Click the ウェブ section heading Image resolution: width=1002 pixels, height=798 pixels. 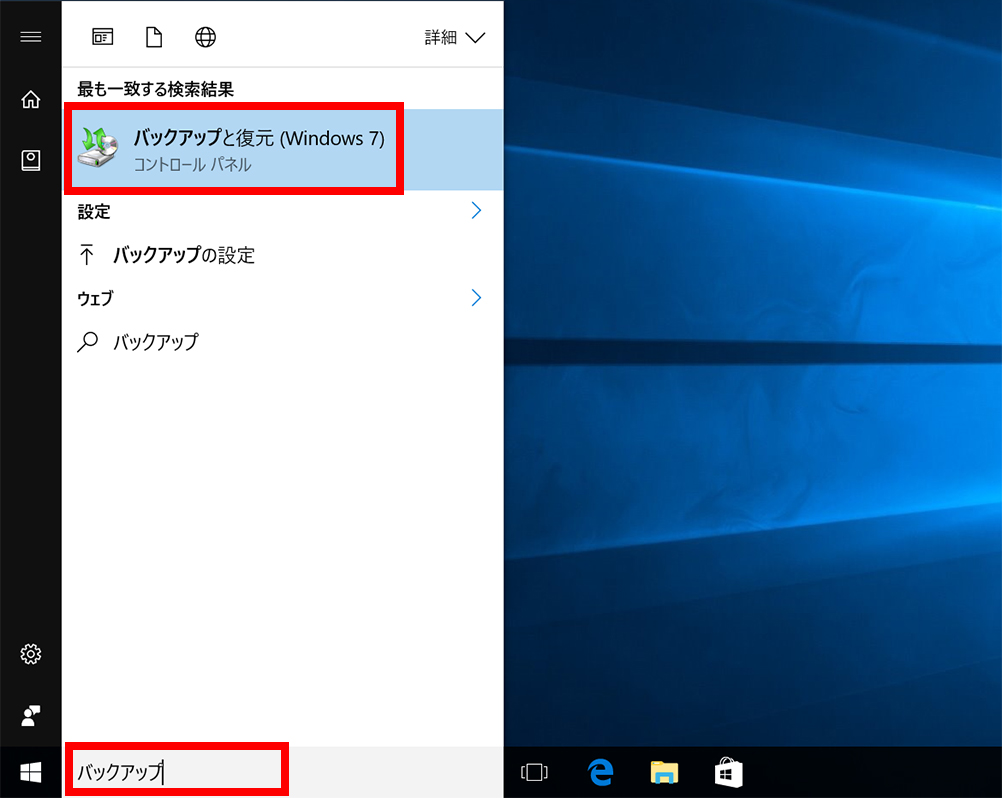95,298
